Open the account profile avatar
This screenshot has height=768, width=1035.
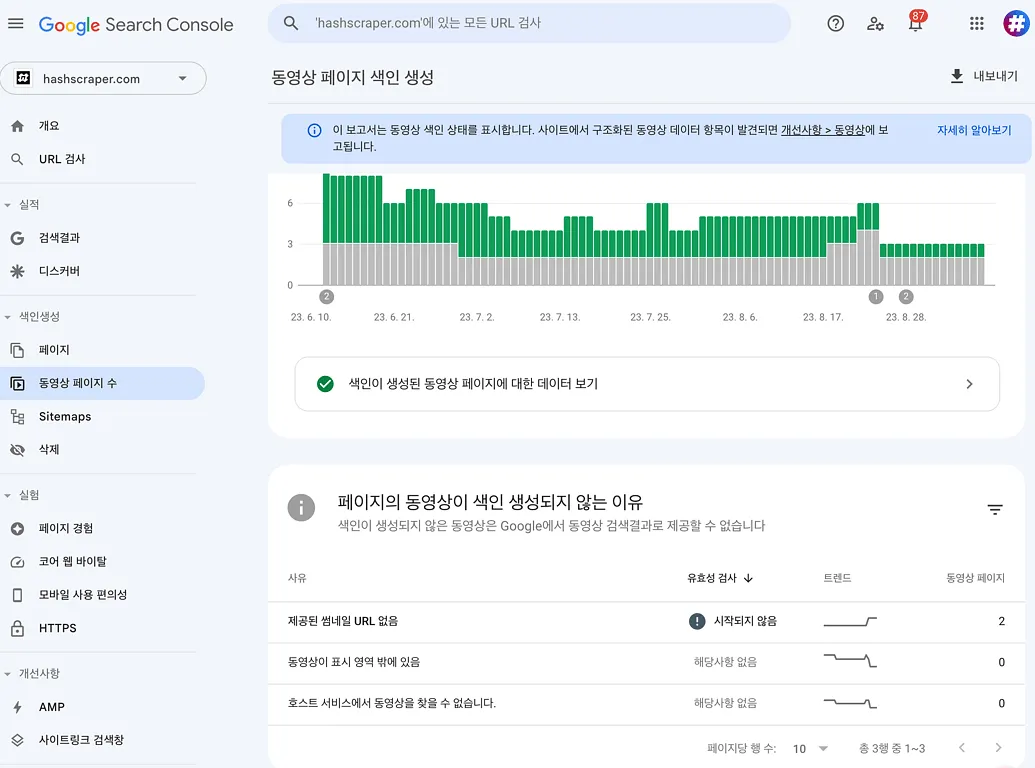click(x=1015, y=24)
